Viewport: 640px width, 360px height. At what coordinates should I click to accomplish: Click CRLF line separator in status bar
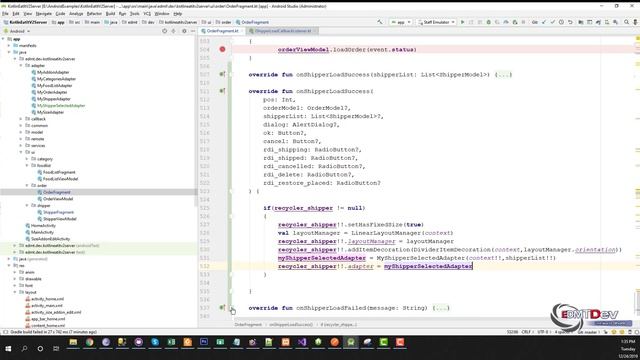[527, 332]
